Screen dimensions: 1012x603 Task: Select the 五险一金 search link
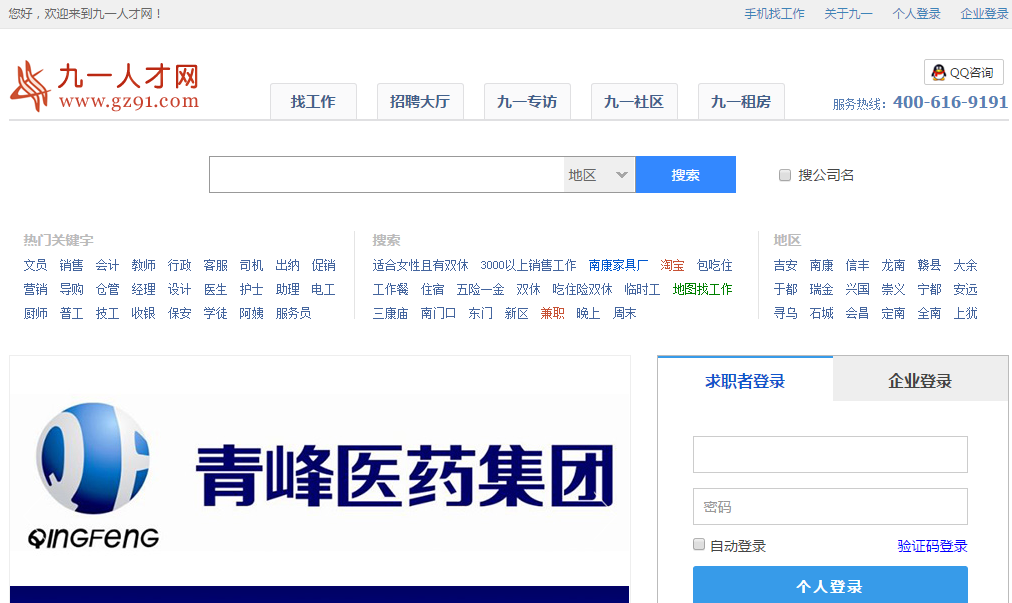pos(480,289)
